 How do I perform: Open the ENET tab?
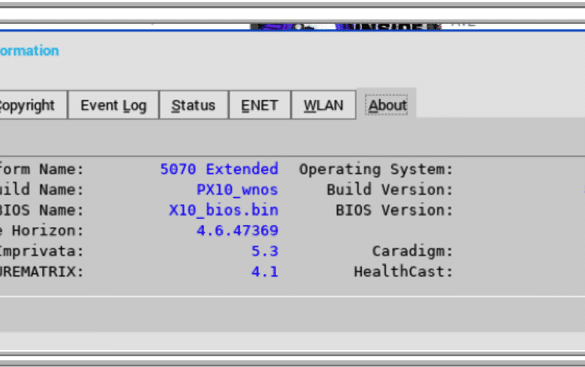[x=260, y=105]
